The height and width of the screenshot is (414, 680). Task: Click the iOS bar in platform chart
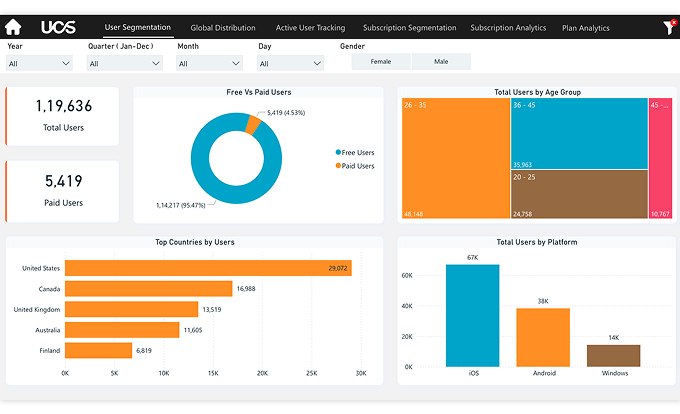tap(472, 318)
